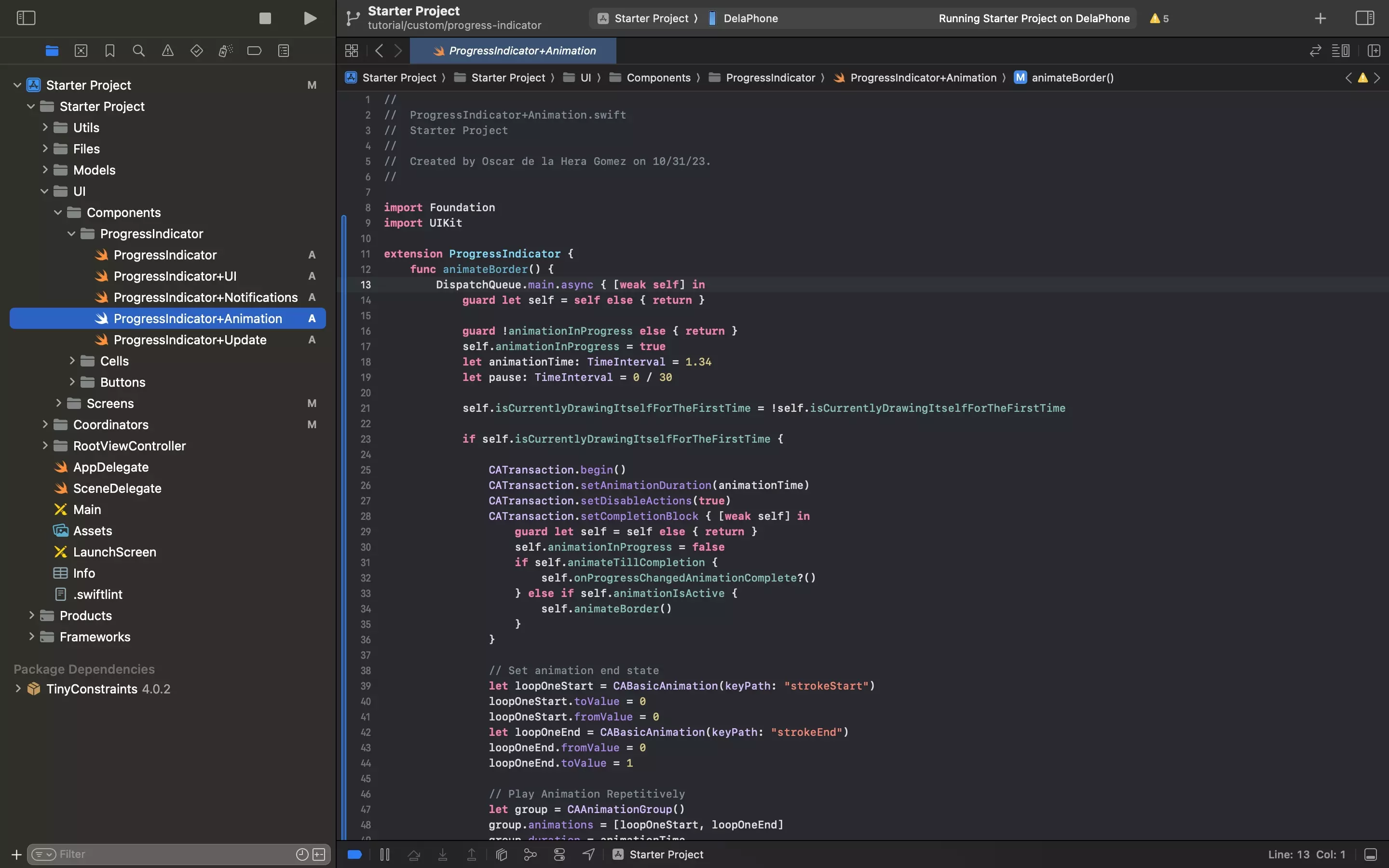The height and width of the screenshot is (868, 1389).
Task: Open the Test navigator
Action: 196,51
